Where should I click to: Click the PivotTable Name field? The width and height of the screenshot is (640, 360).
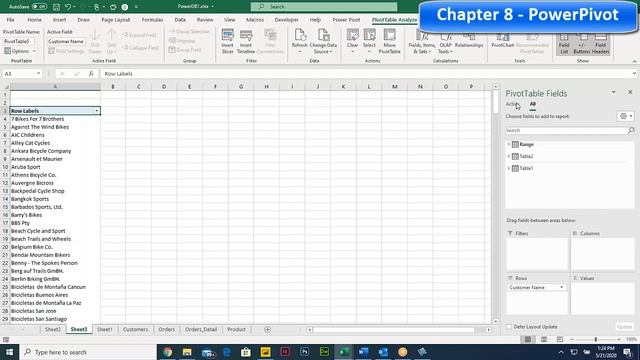coord(18,41)
